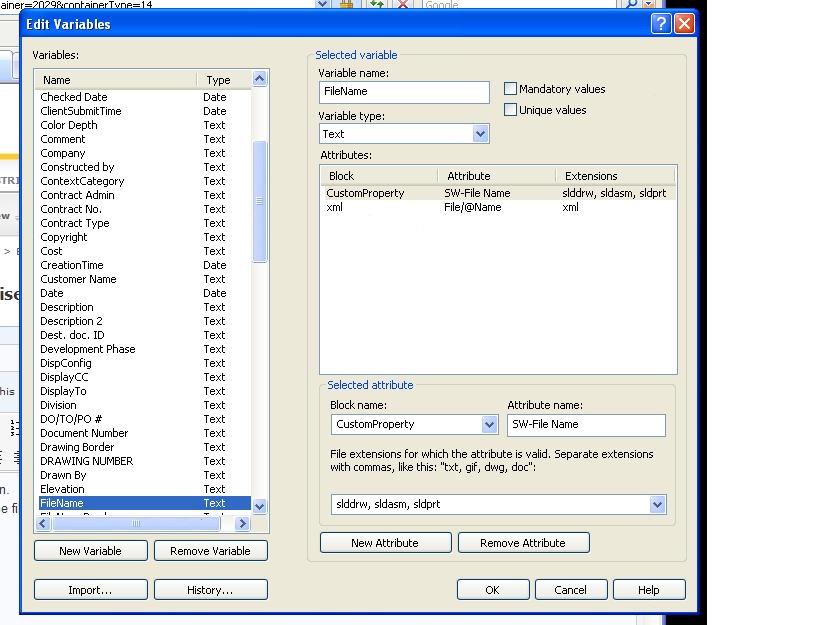The image size is (816, 625).
Task: Click the Remove Variable button
Action: (x=211, y=551)
